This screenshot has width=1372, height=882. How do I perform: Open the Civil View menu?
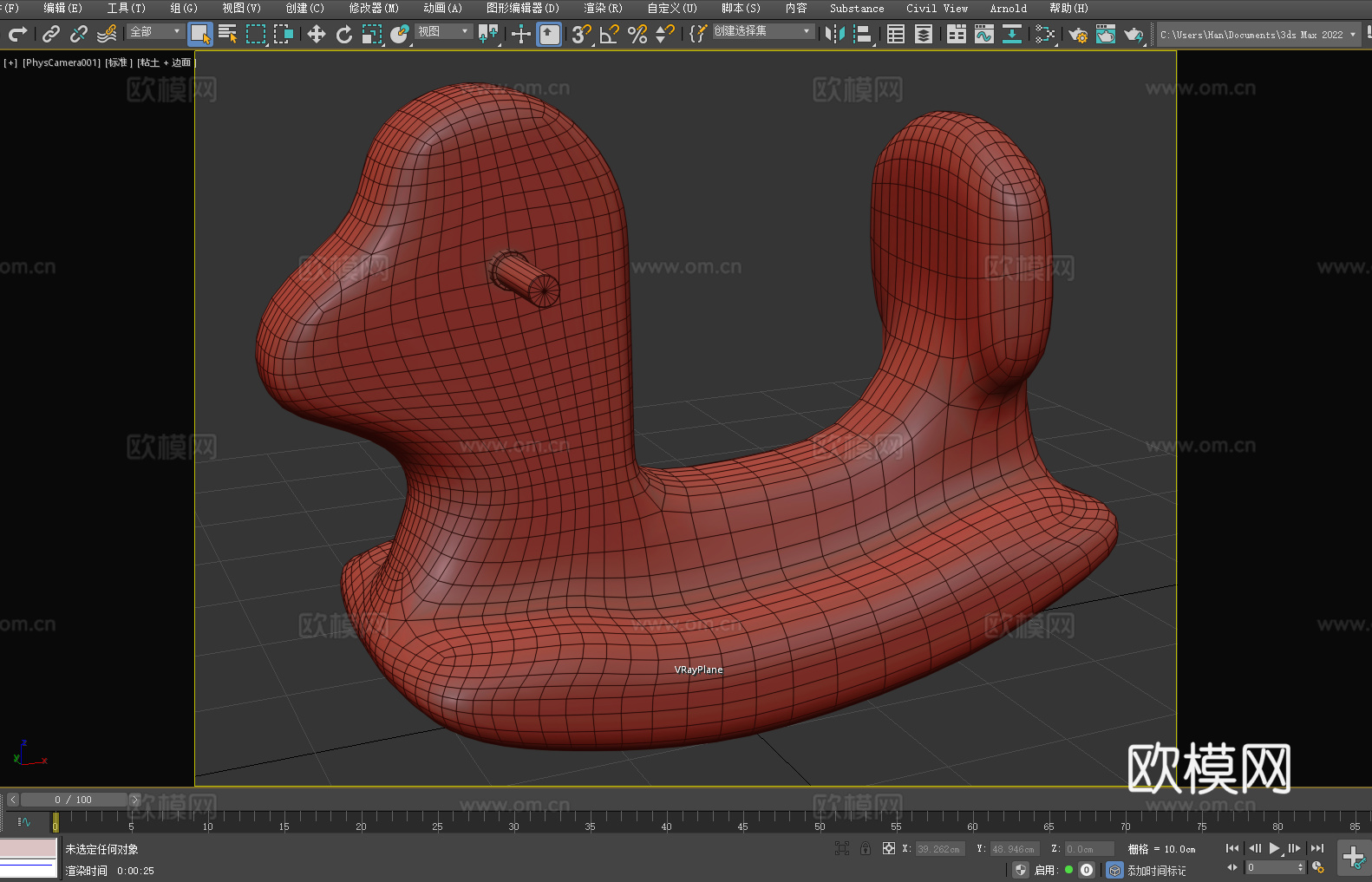[x=937, y=8]
